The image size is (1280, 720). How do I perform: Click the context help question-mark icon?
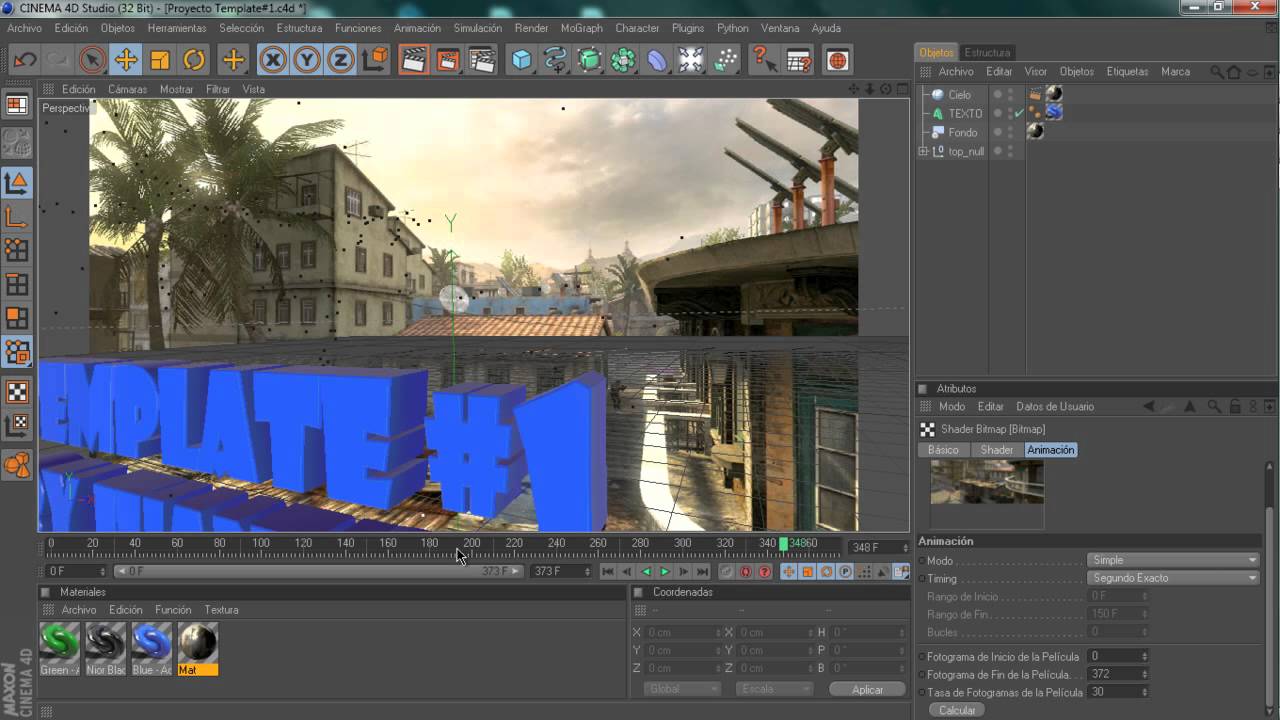pos(765,60)
